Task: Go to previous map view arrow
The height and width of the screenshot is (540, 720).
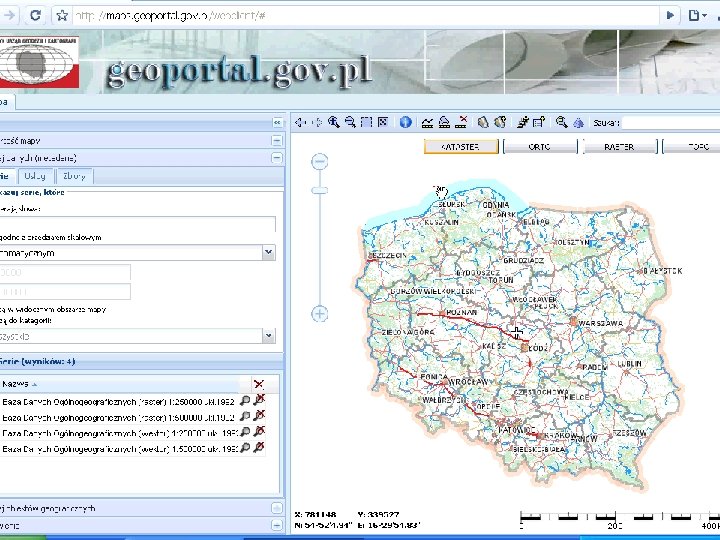Action: click(x=300, y=122)
